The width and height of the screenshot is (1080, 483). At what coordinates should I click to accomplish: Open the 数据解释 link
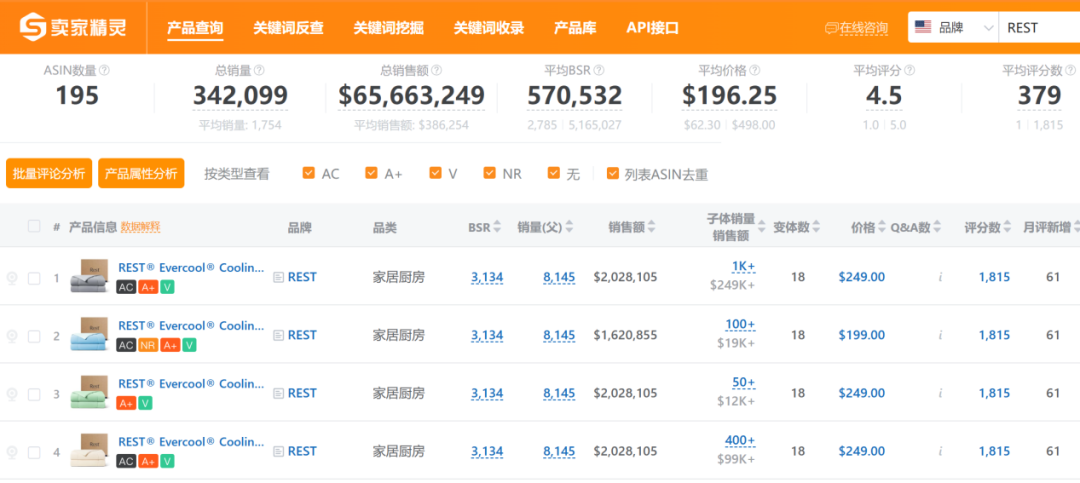click(x=141, y=227)
